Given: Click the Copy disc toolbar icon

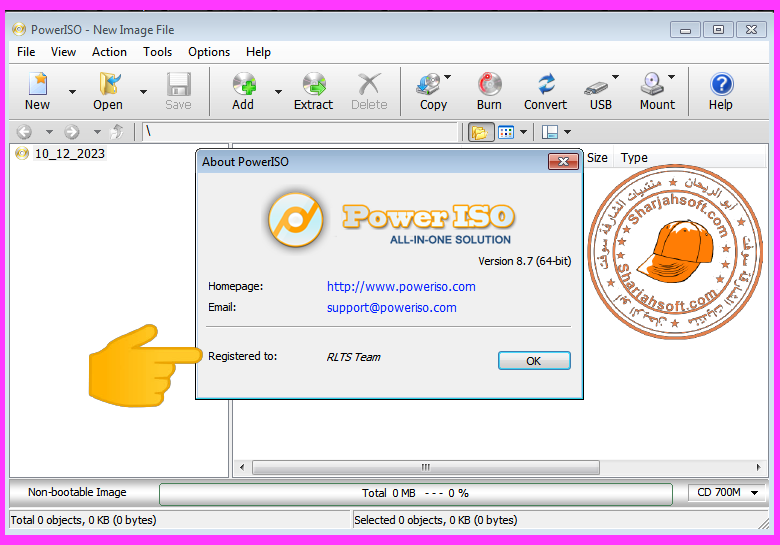Looking at the screenshot, I should [x=428, y=84].
